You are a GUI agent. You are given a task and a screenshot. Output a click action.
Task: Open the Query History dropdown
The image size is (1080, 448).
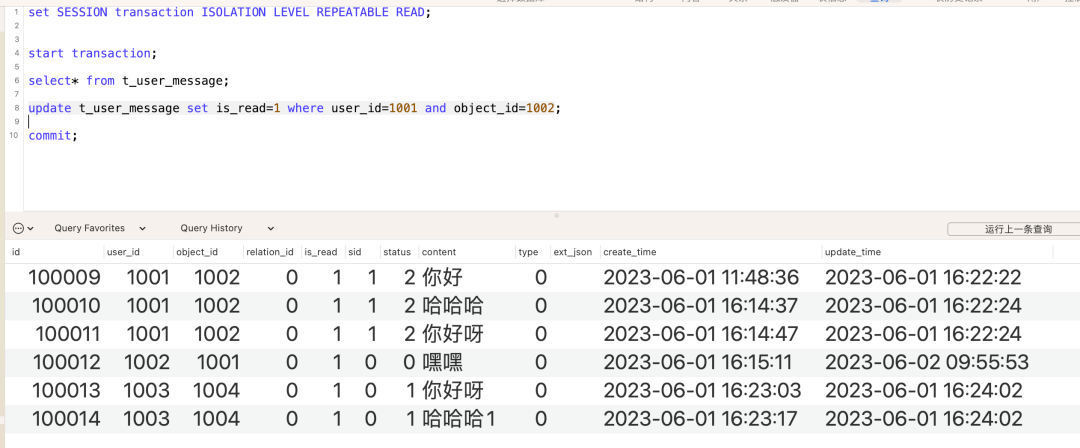227,228
